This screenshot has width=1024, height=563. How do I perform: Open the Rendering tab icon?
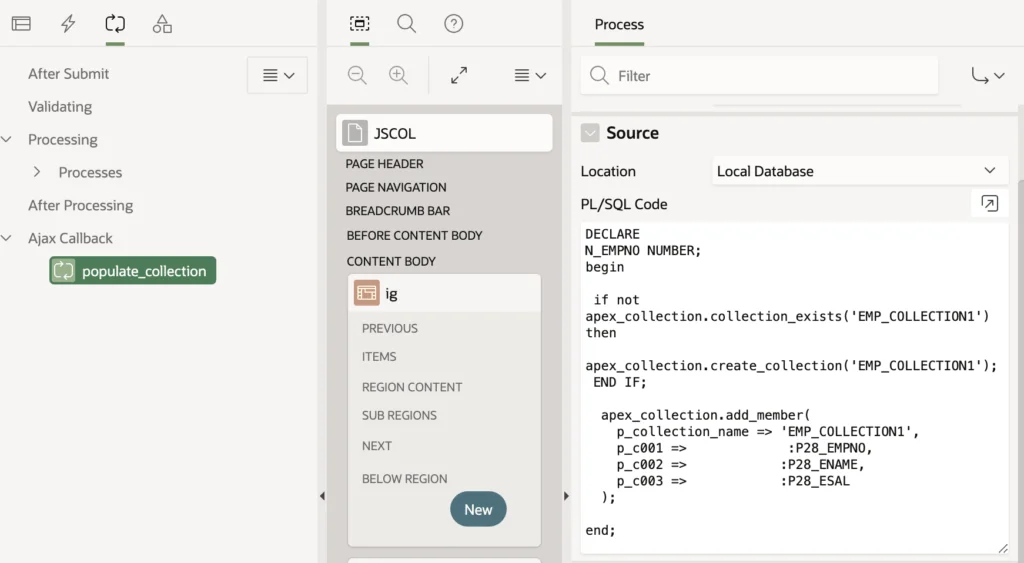point(22,24)
